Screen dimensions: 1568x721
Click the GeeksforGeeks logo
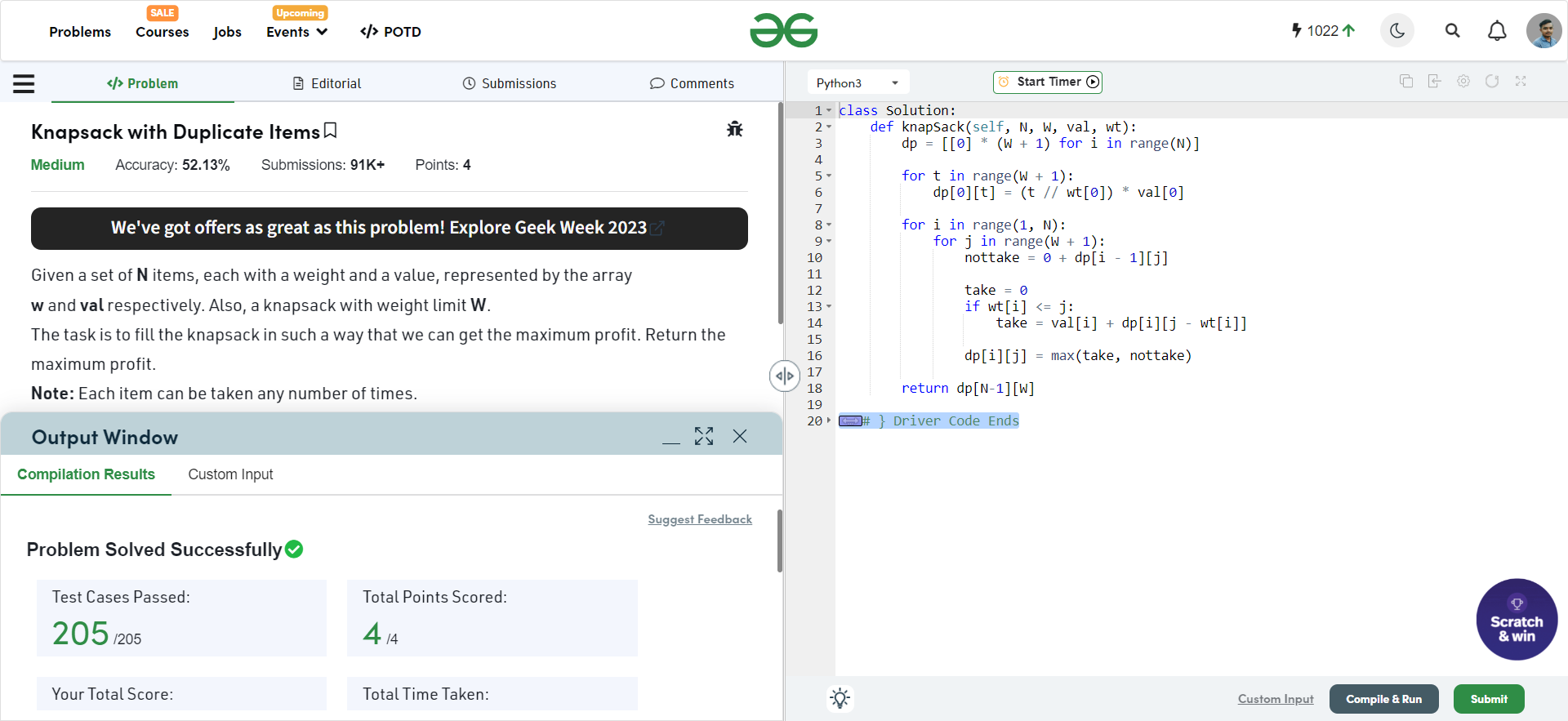click(784, 31)
